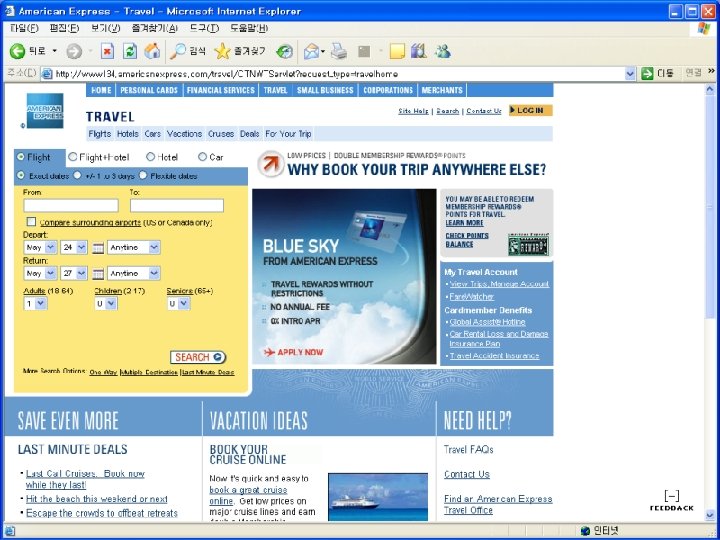Click the IE Back arrow icon
The height and width of the screenshot is (540, 720).
click(17, 51)
